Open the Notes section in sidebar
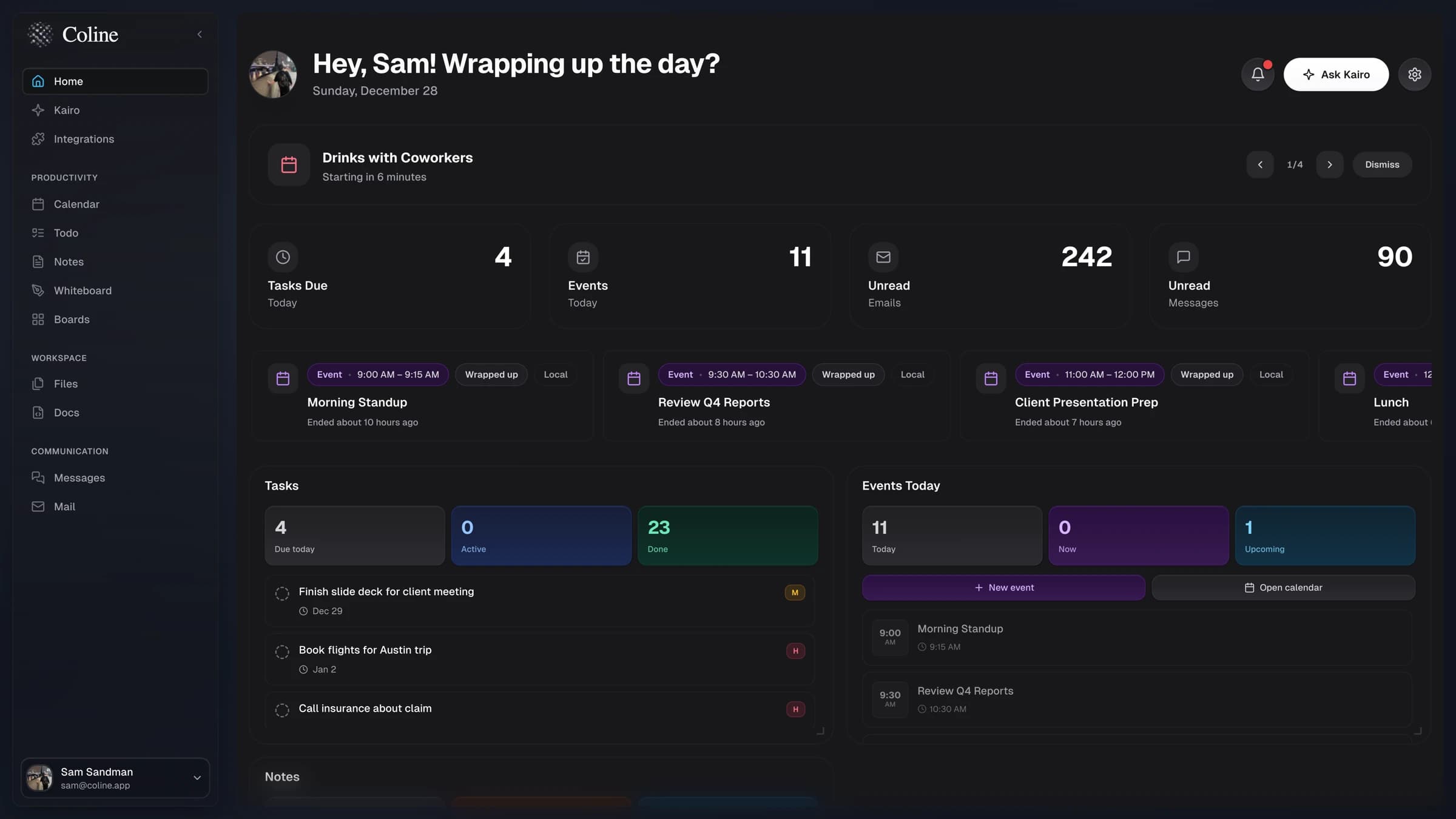This screenshot has height=819, width=1456. (x=69, y=261)
